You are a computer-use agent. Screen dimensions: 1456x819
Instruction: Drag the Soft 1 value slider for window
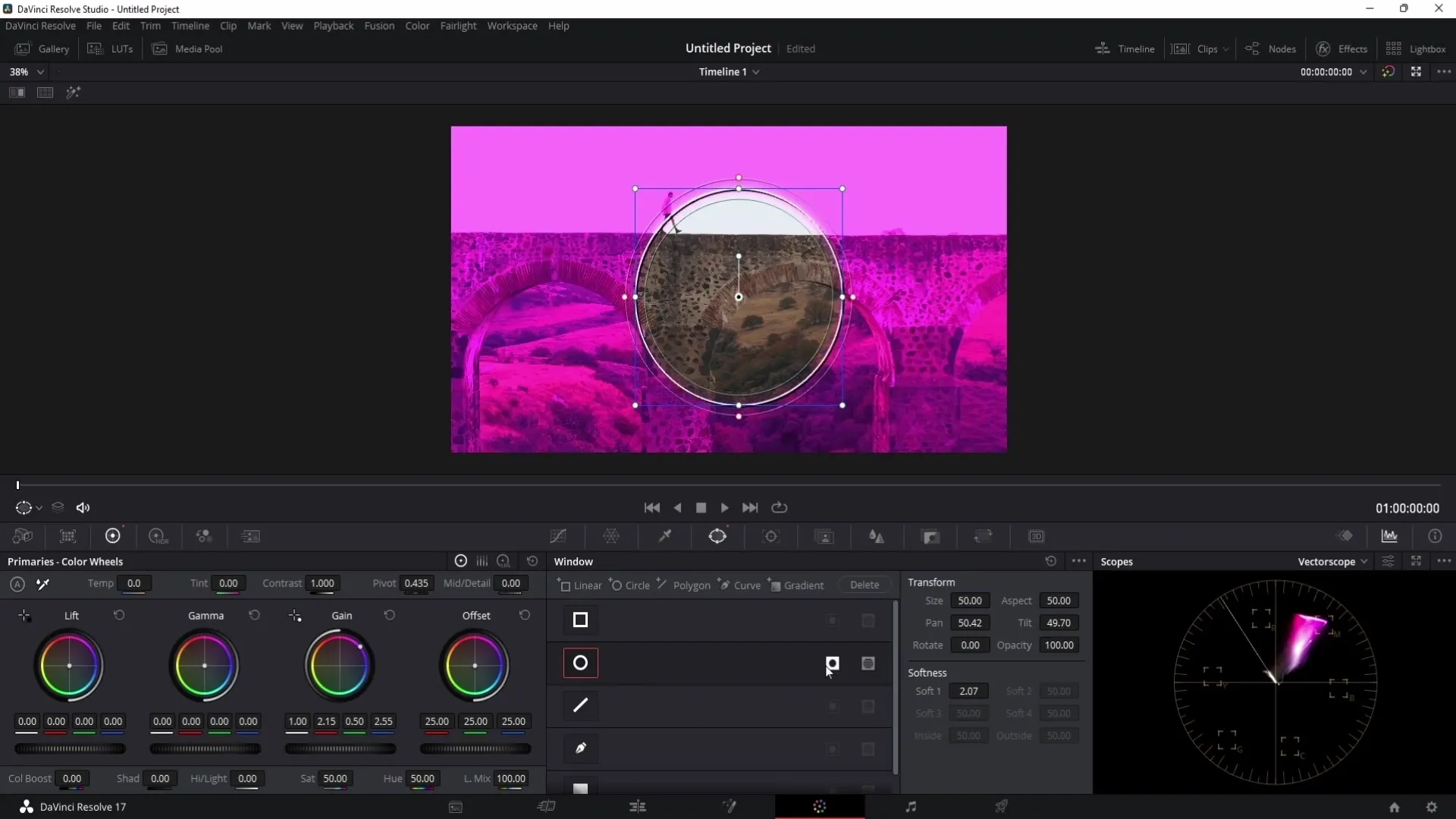tap(969, 691)
